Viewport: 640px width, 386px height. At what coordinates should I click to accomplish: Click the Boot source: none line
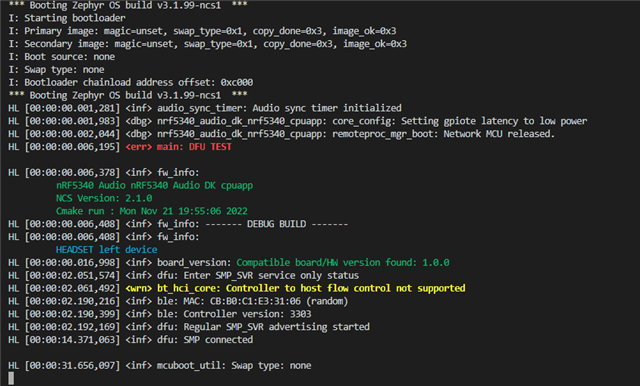click(x=62, y=57)
